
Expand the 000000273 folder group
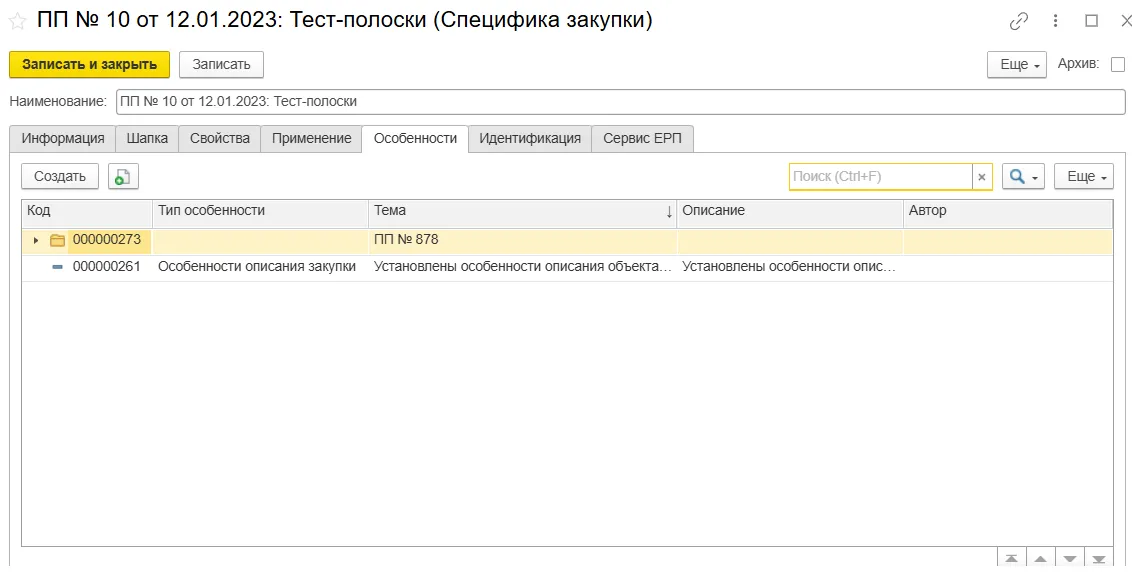[36, 240]
